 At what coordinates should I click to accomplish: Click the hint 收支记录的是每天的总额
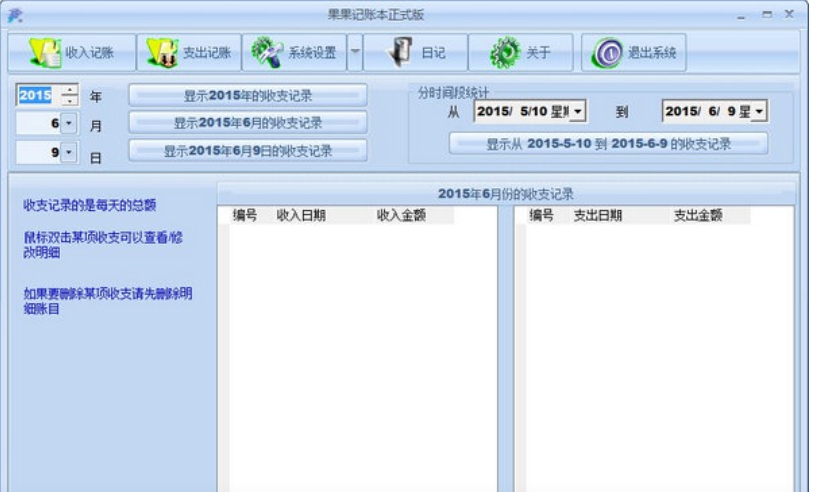90,205
